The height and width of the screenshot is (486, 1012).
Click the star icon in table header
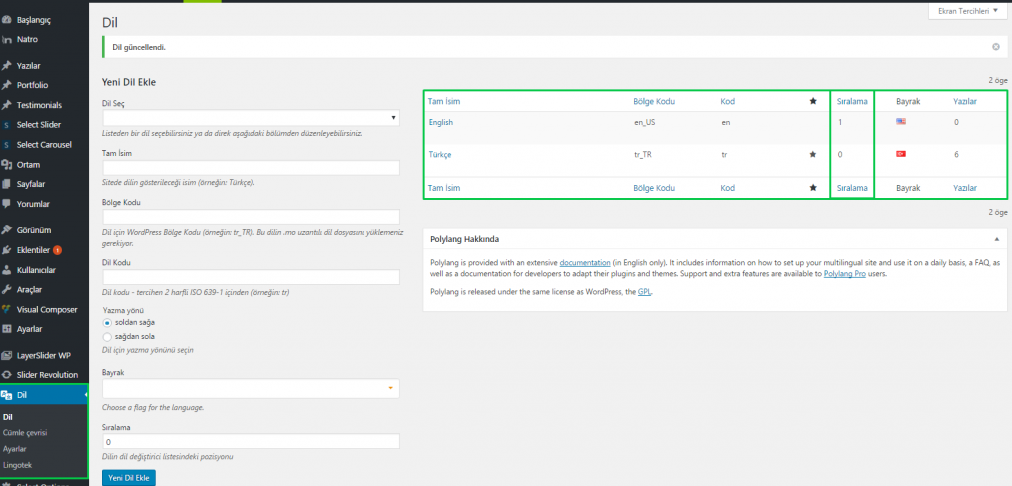coord(813,101)
